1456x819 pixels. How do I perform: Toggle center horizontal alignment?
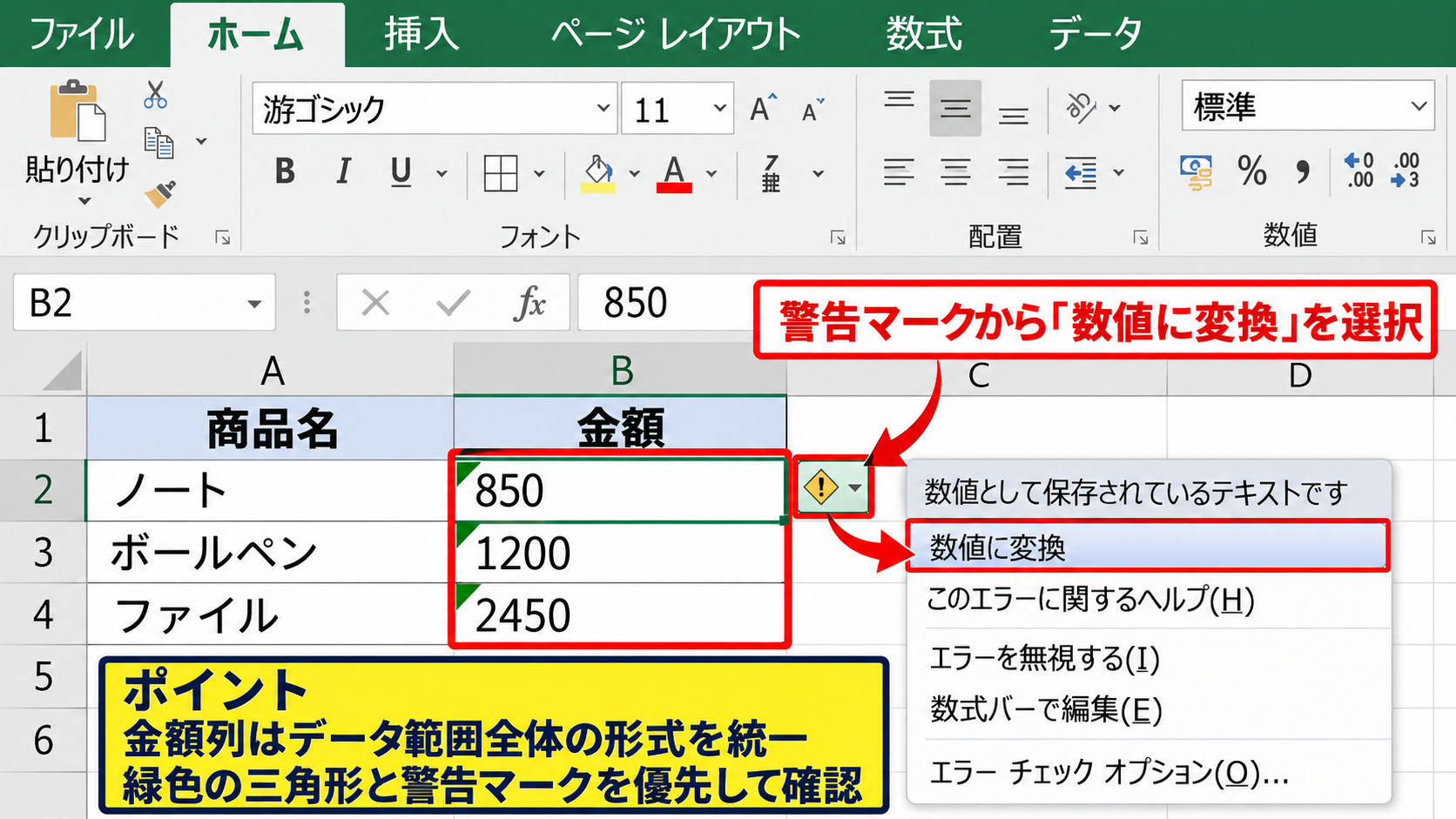[x=955, y=172]
